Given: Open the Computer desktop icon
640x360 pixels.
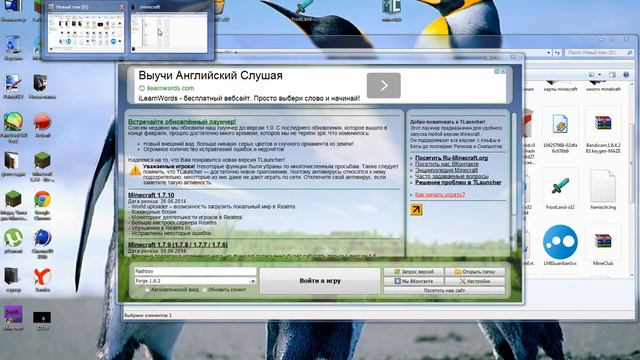Looking at the screenshot, I should click(13, 6).
